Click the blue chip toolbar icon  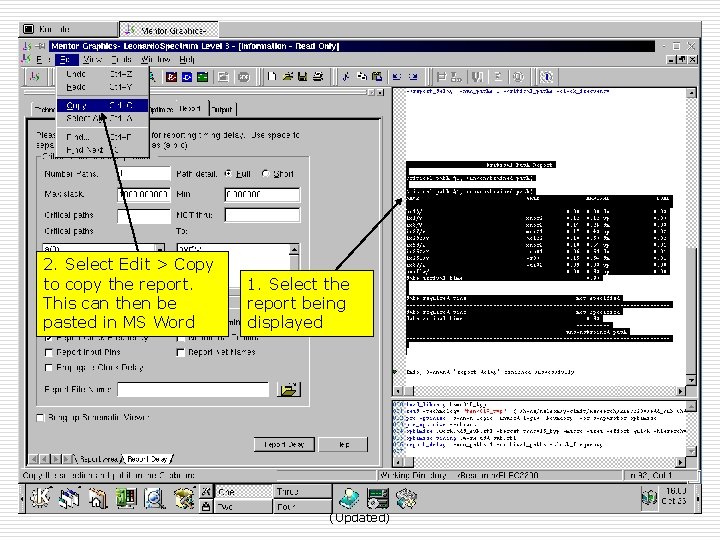(x=187, y=77)
